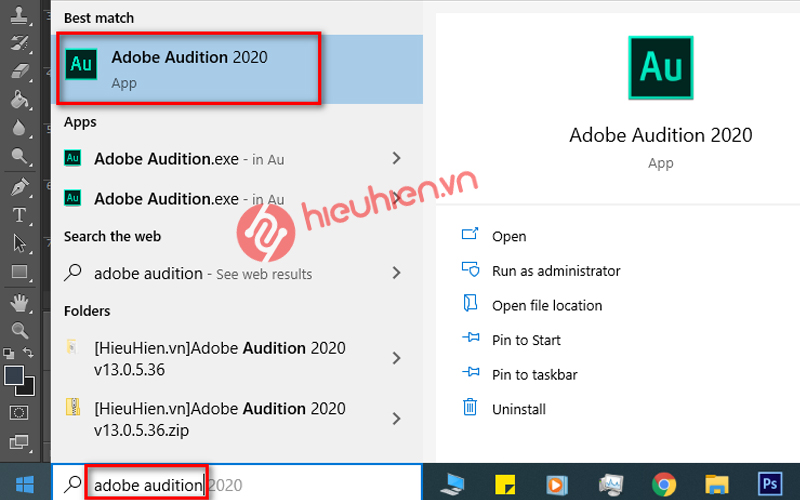The image size is (800, 500).
Task: Open the v13.0.5.36.zip archive result
Action: (219, 419)
